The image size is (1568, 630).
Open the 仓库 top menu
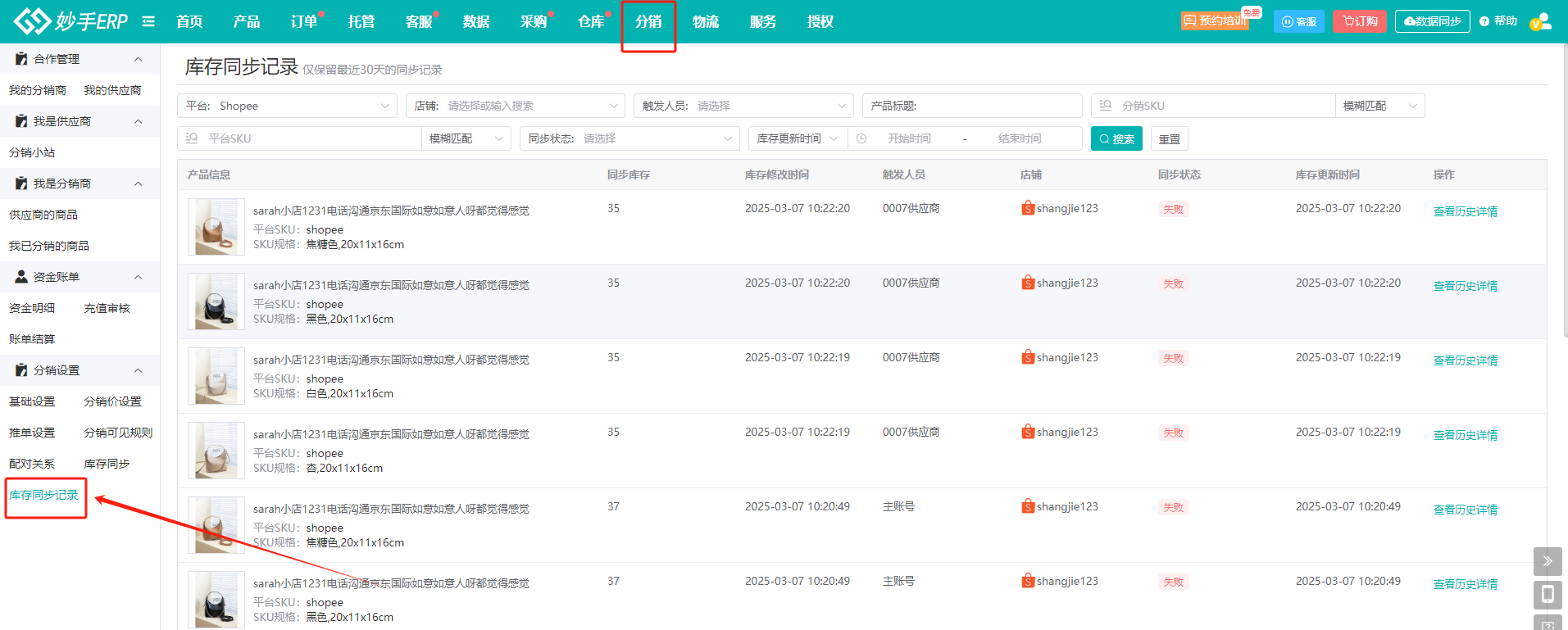click(591, 21)
